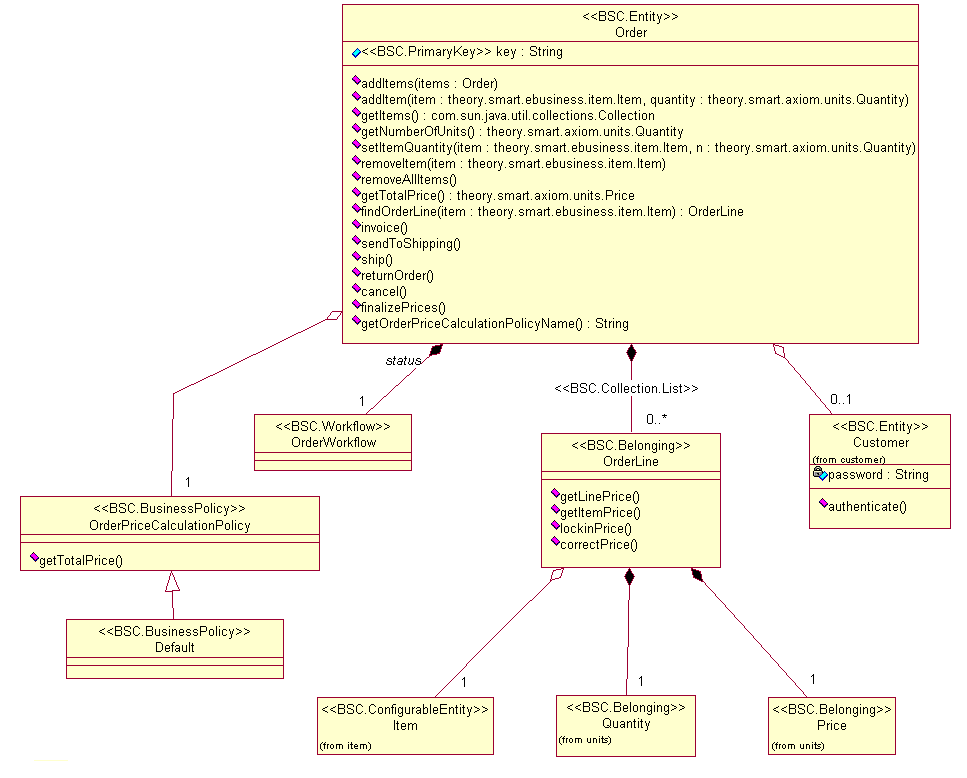The image size is (967, 778).
Task: Click the composition diamond by status label
Action: pyautogui.click(x=436, y=350)
